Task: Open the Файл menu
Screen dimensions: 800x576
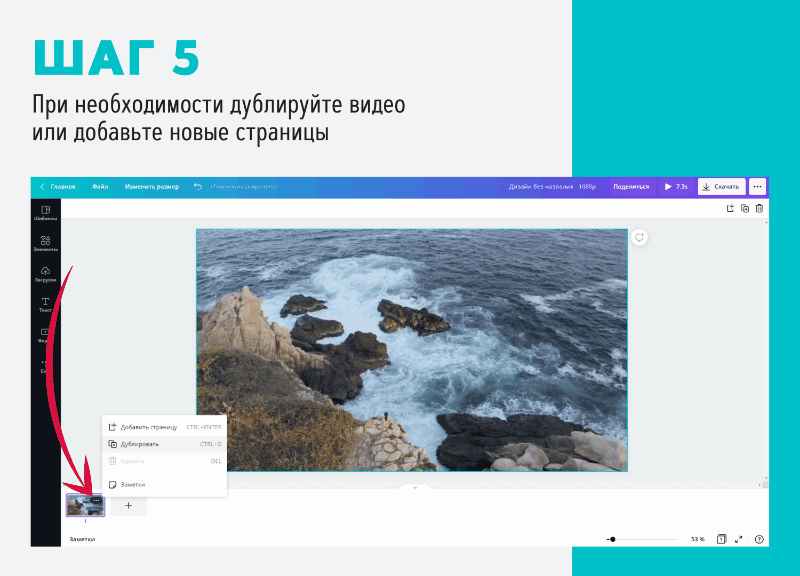Action: (100, 187)
